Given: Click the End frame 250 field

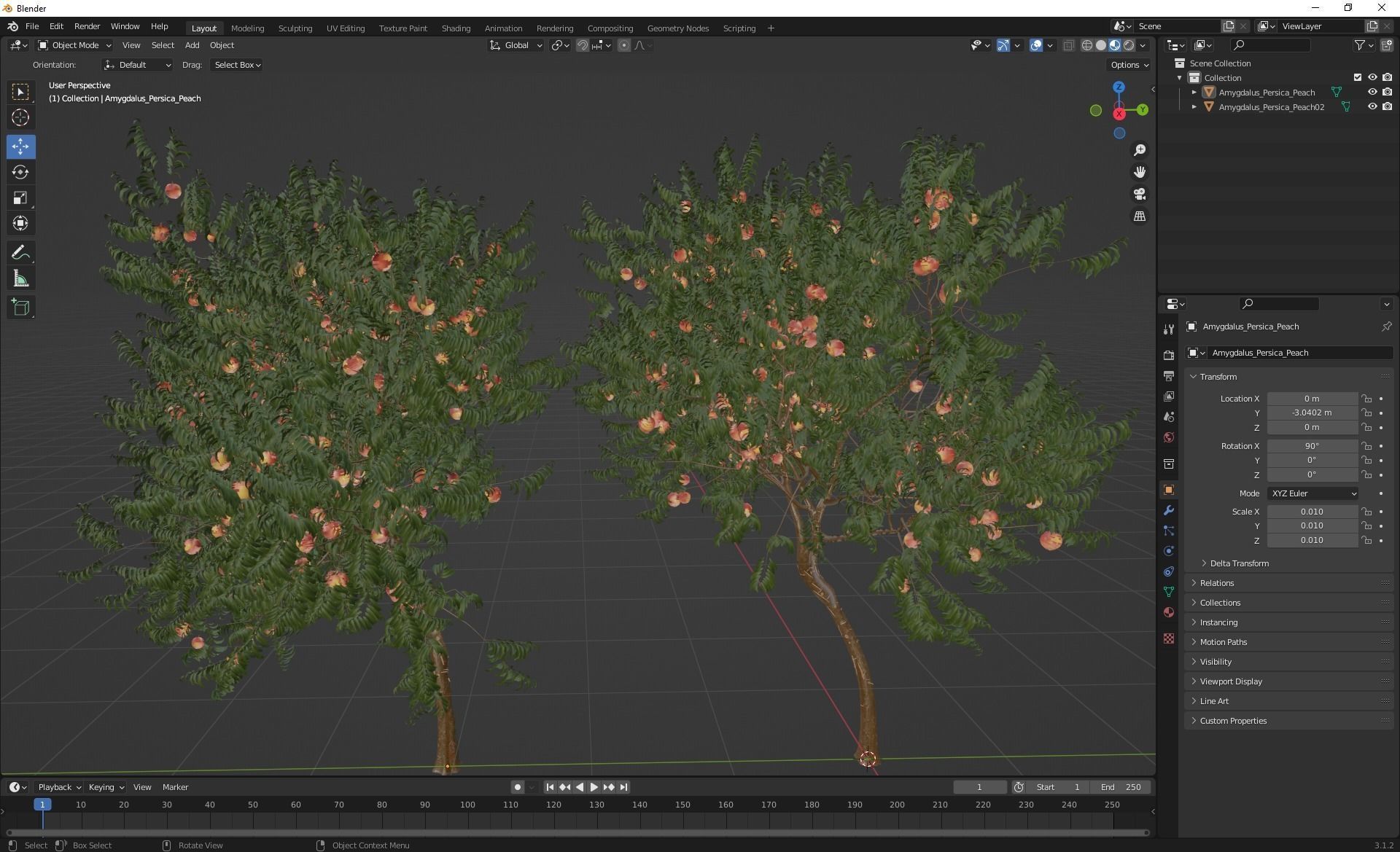Looking at the screenshot, I should coord(1121,787).
